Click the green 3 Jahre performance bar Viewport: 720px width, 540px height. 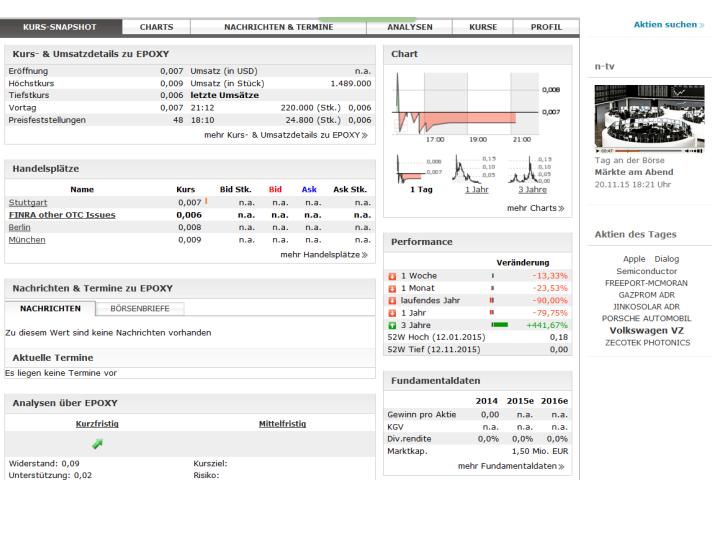500,325
